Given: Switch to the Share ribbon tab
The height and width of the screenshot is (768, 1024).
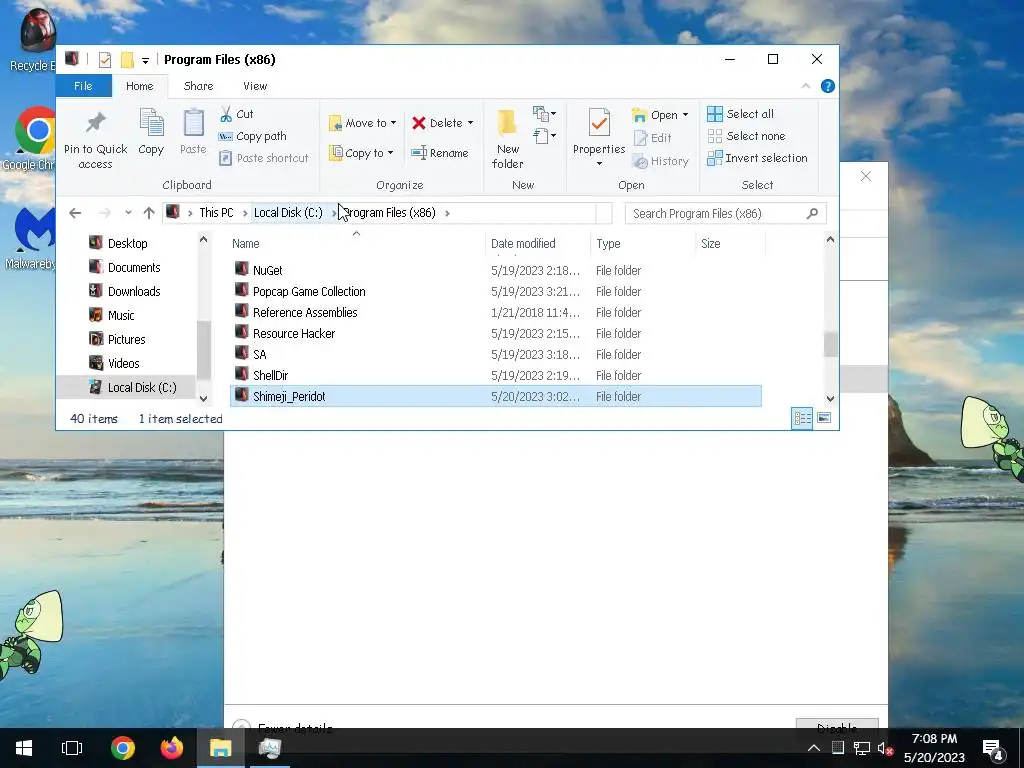Looking at the screenshot, I should (199, 86).
